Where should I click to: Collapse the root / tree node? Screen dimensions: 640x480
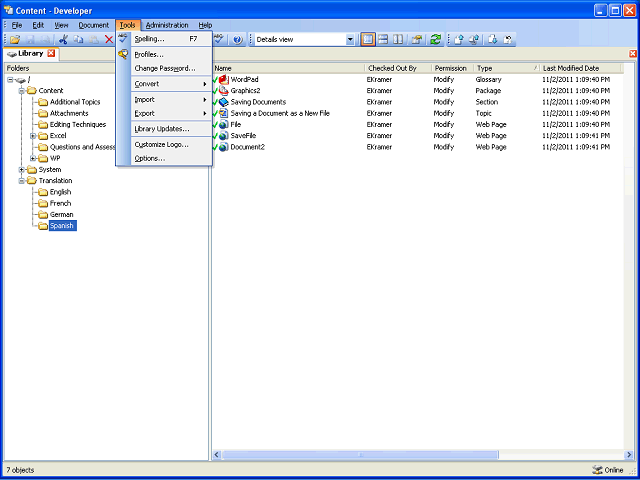pyautogui.click(x=10, y=80)
